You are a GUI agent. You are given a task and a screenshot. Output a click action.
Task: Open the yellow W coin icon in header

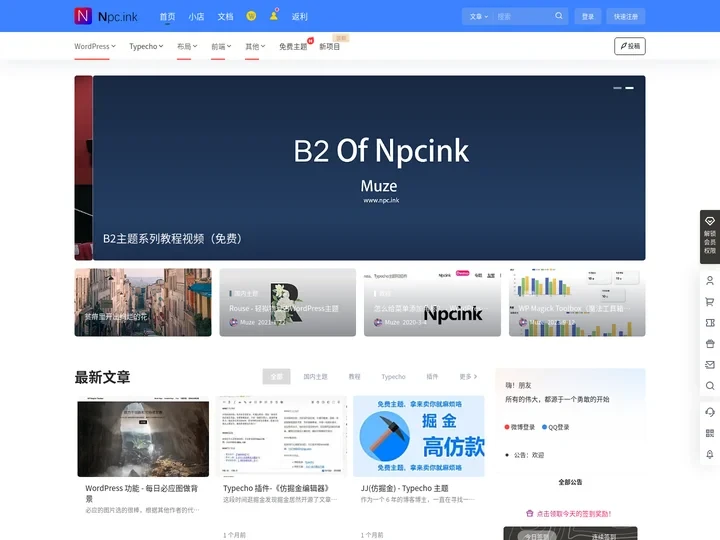tap(251, 16)
